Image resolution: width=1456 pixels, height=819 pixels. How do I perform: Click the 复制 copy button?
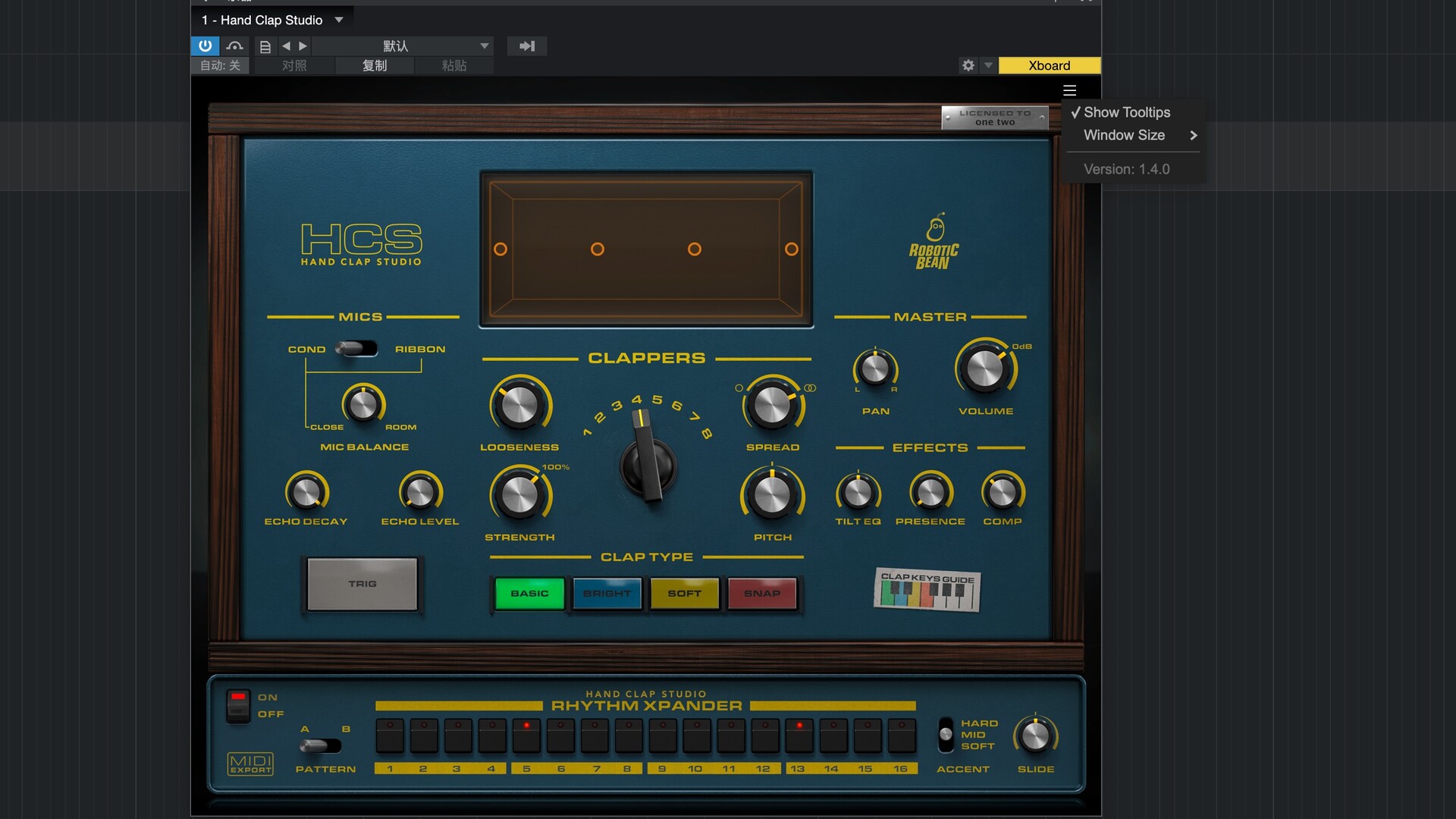point(374,65)
